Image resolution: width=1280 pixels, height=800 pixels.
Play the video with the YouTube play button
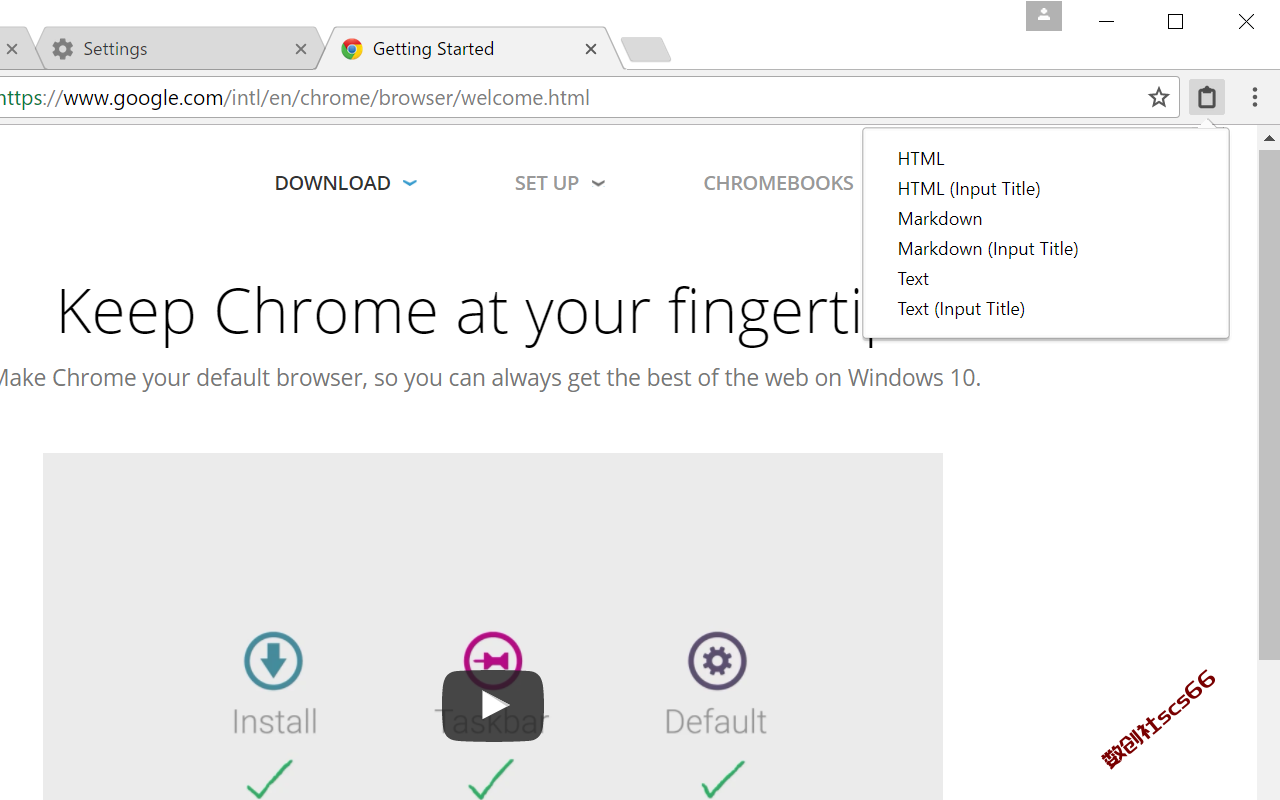coord(493,706)
